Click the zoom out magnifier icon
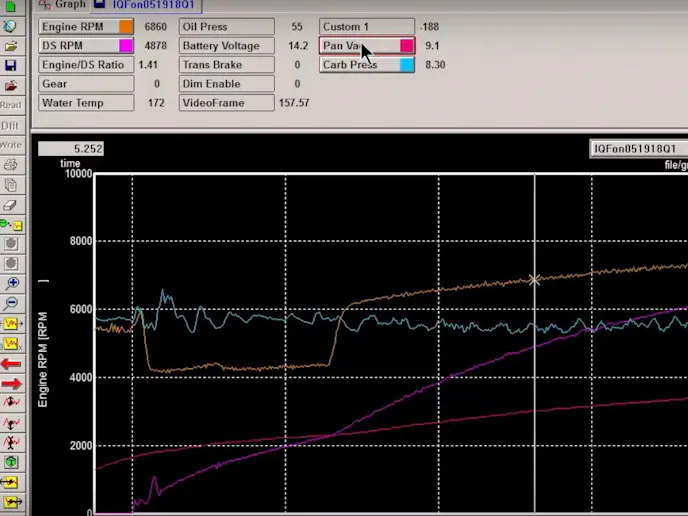Image resolution: width=688 pixels, height=516 pixels. coord(11,302)
